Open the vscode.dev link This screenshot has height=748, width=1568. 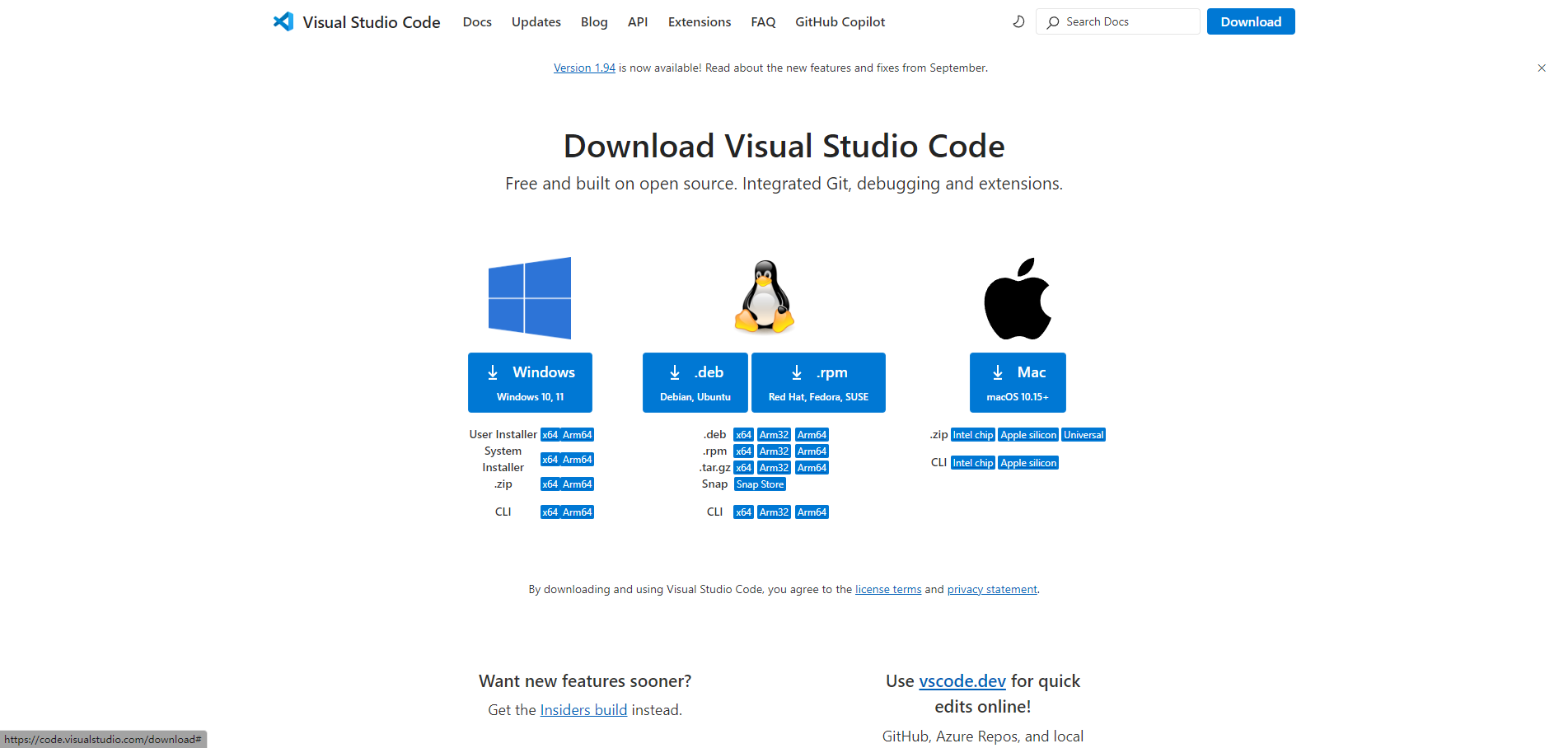coord(962,681)
